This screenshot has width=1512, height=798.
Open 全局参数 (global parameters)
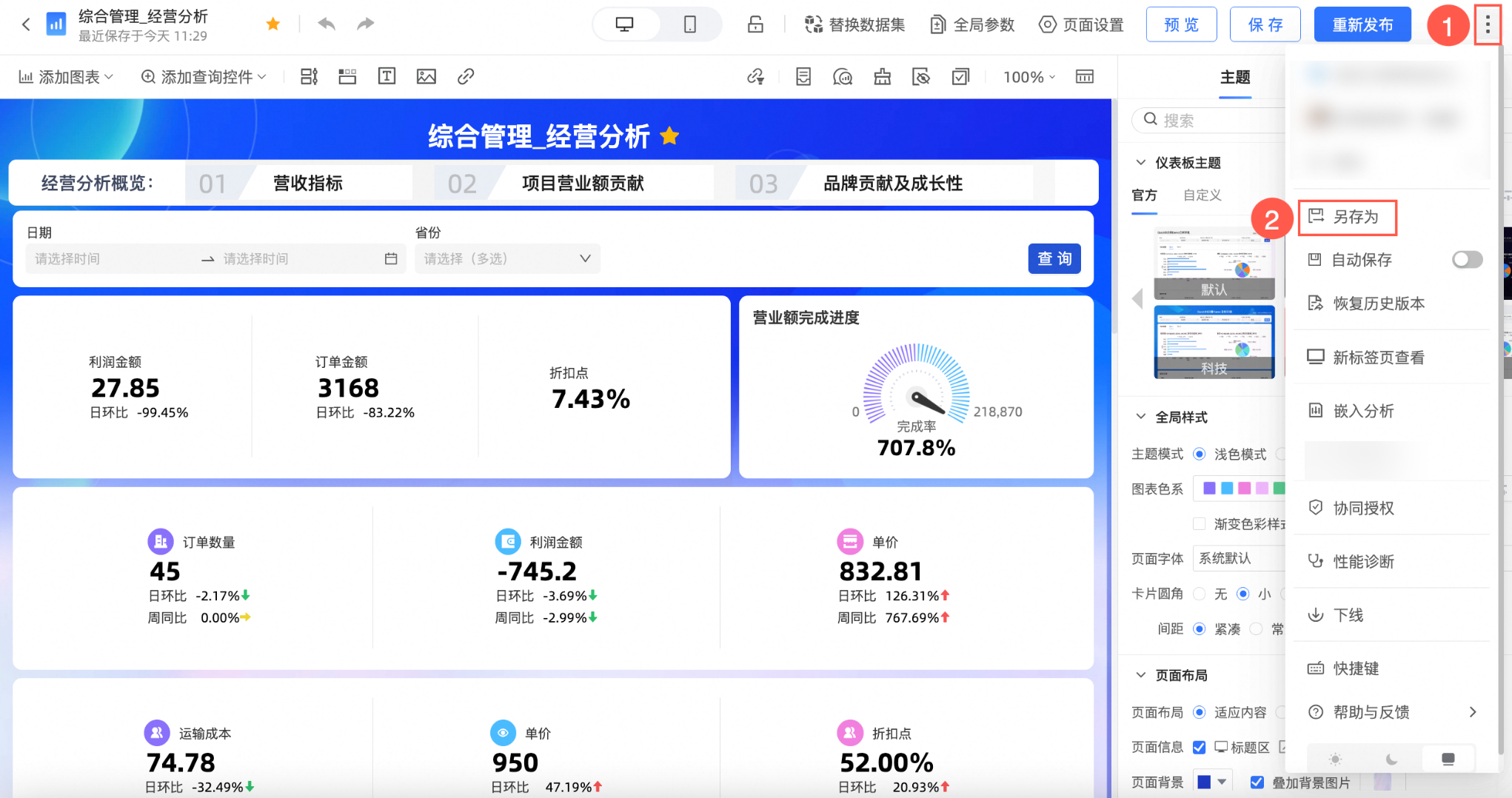click(x=972, y=24)
